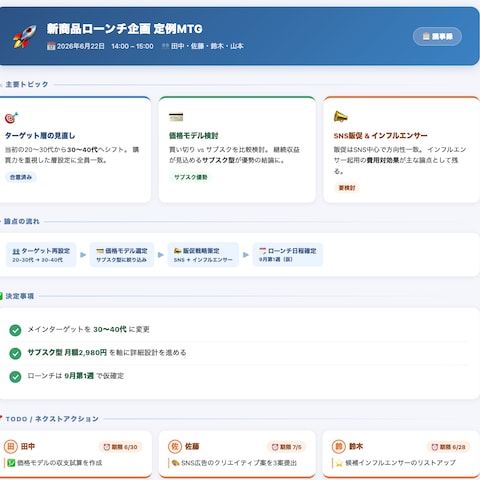The width and height of the screenshot is (480, 480).
Task: Click the meeting time 14:00 – 15:00
Action: click(132, 46)
